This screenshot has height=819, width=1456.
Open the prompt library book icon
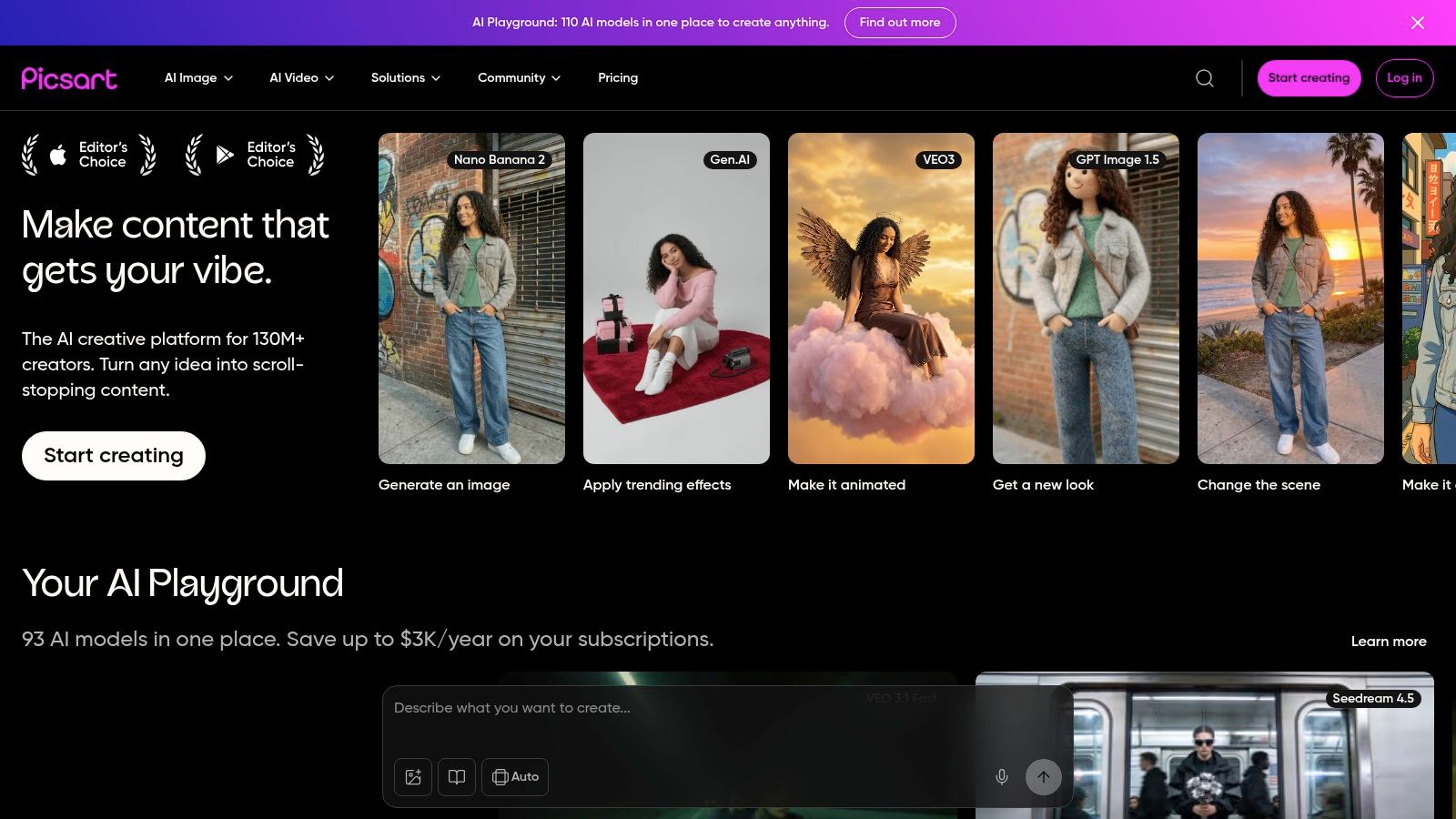click(x=457, y=777)
